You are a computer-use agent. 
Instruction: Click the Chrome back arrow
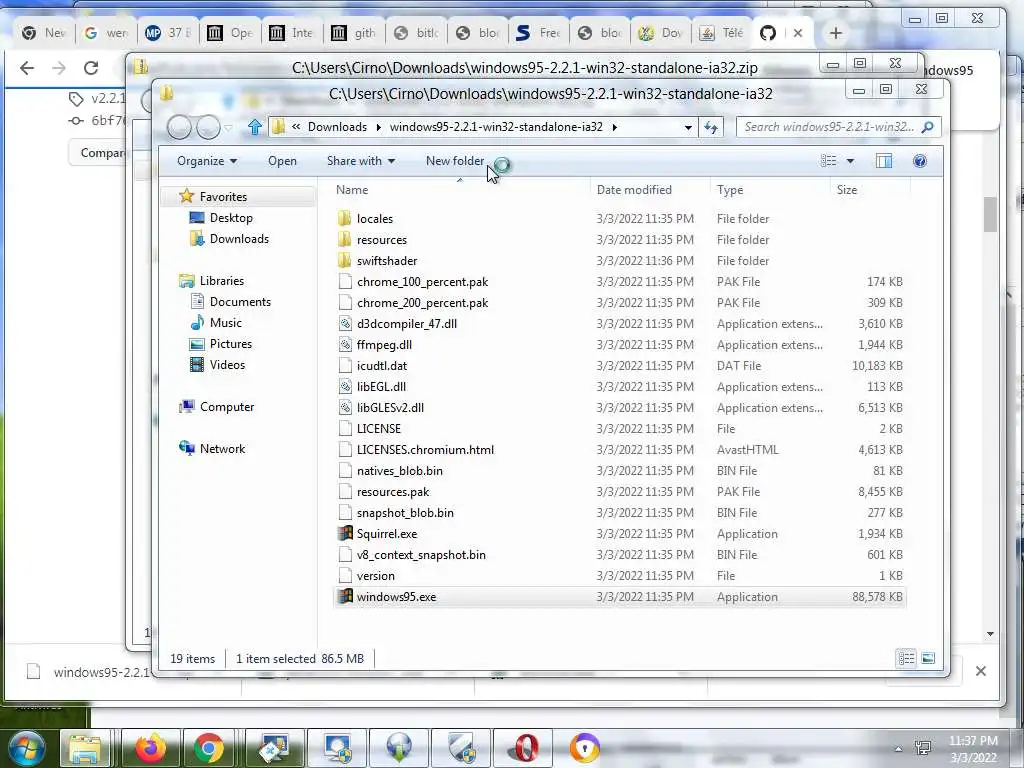pyautogui.click(x=27, y=68)
